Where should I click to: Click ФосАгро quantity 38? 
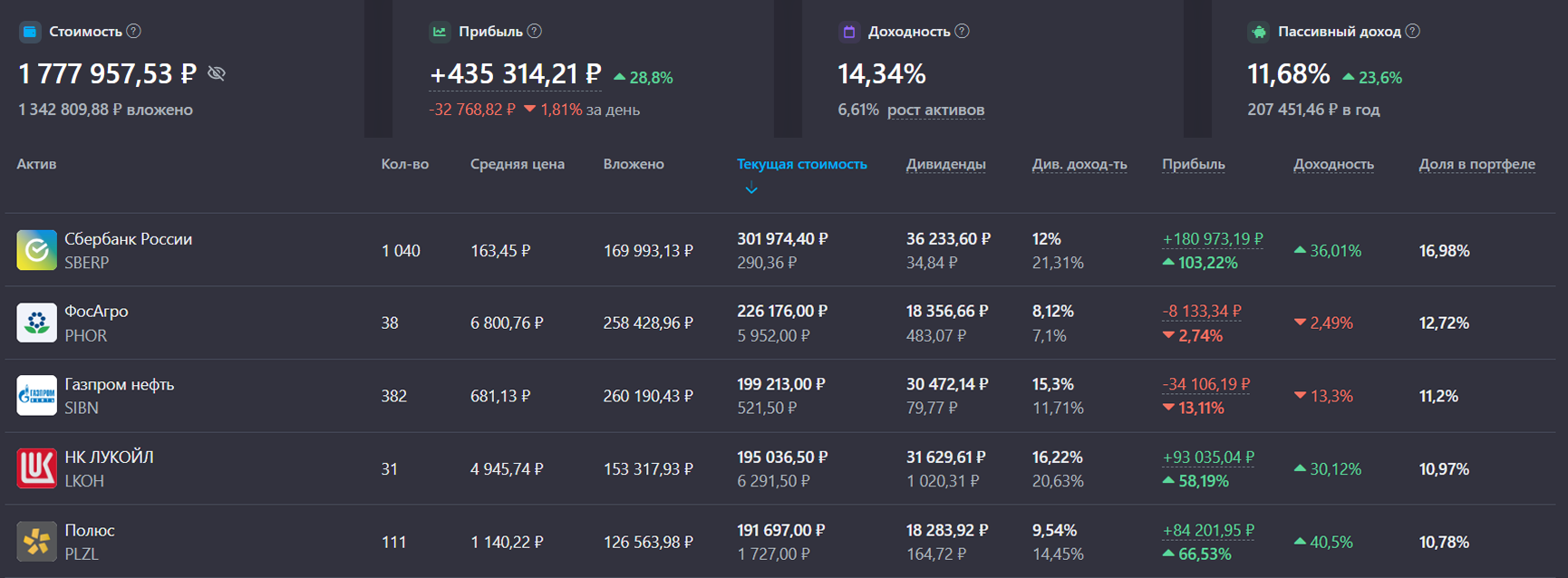coord(390,323)
